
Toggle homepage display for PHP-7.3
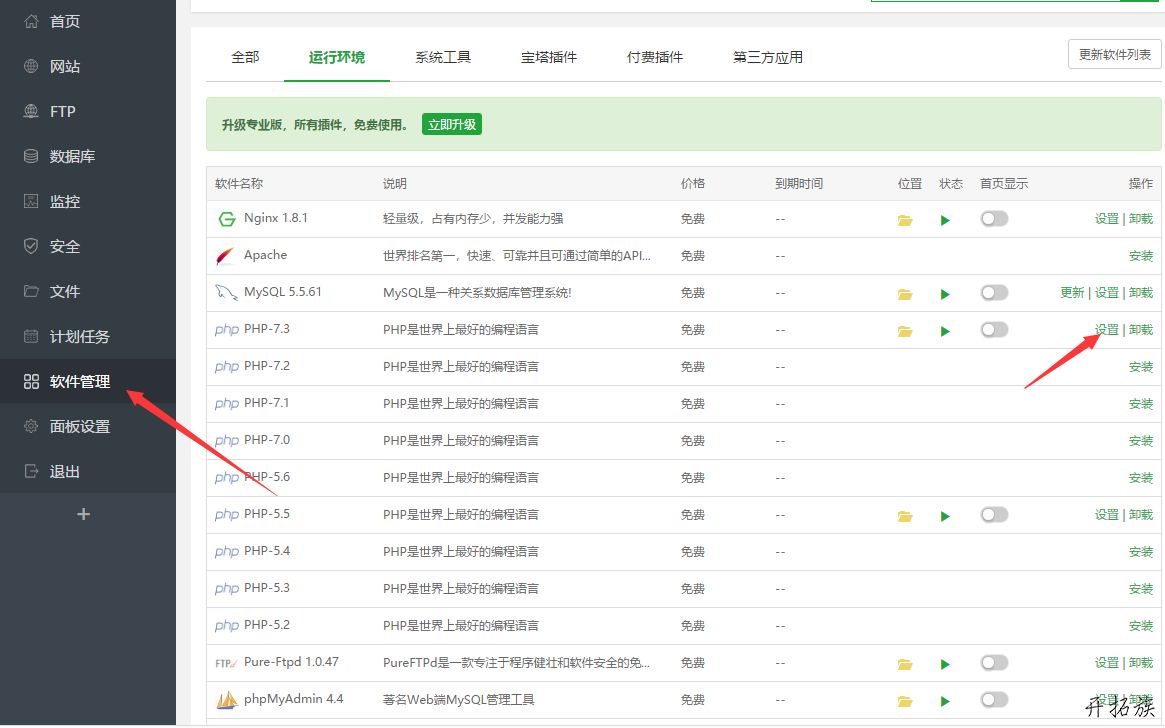coord(994,329)
